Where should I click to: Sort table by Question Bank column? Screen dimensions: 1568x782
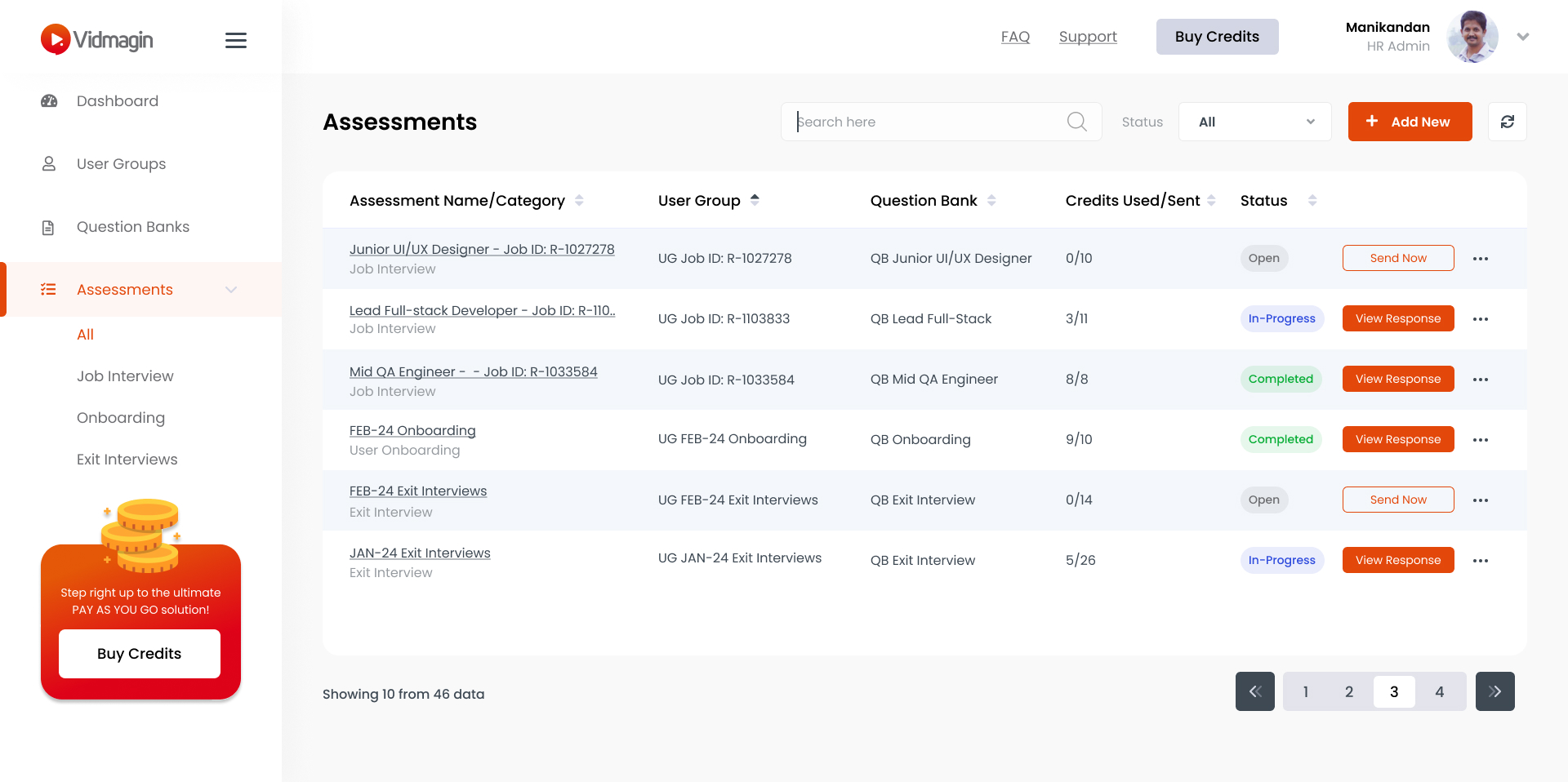(991, 200)
